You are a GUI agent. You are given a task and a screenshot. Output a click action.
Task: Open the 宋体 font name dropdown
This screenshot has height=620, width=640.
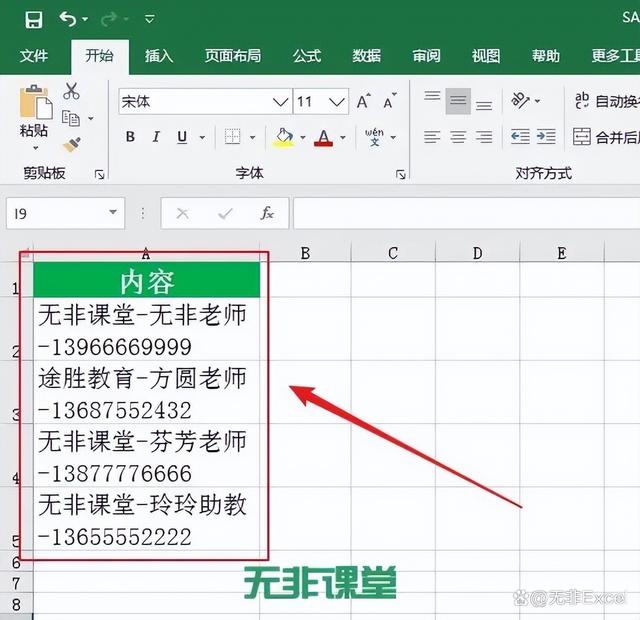[280, 102]
